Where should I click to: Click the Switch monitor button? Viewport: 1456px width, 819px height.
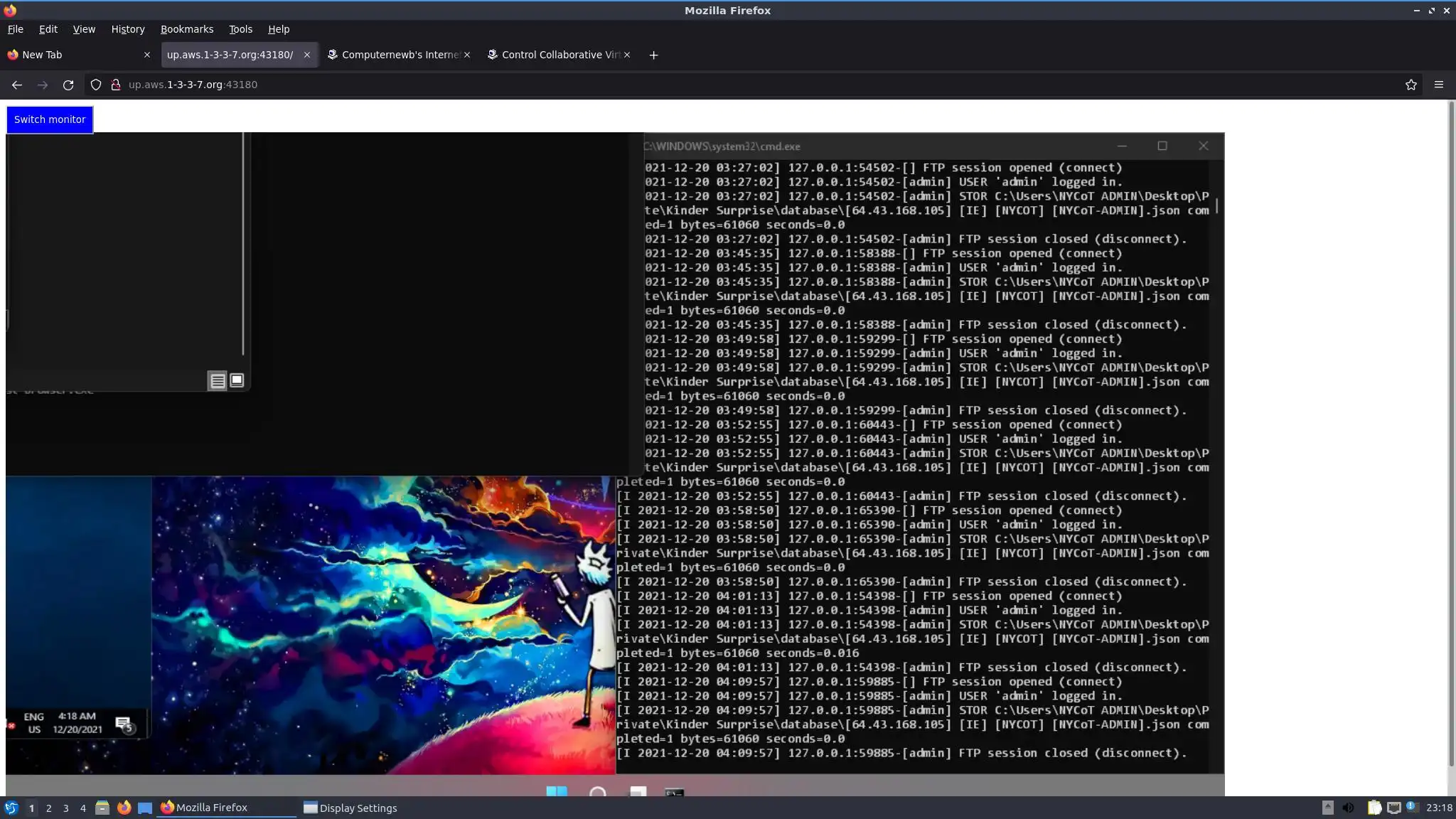tap(50, 119)
